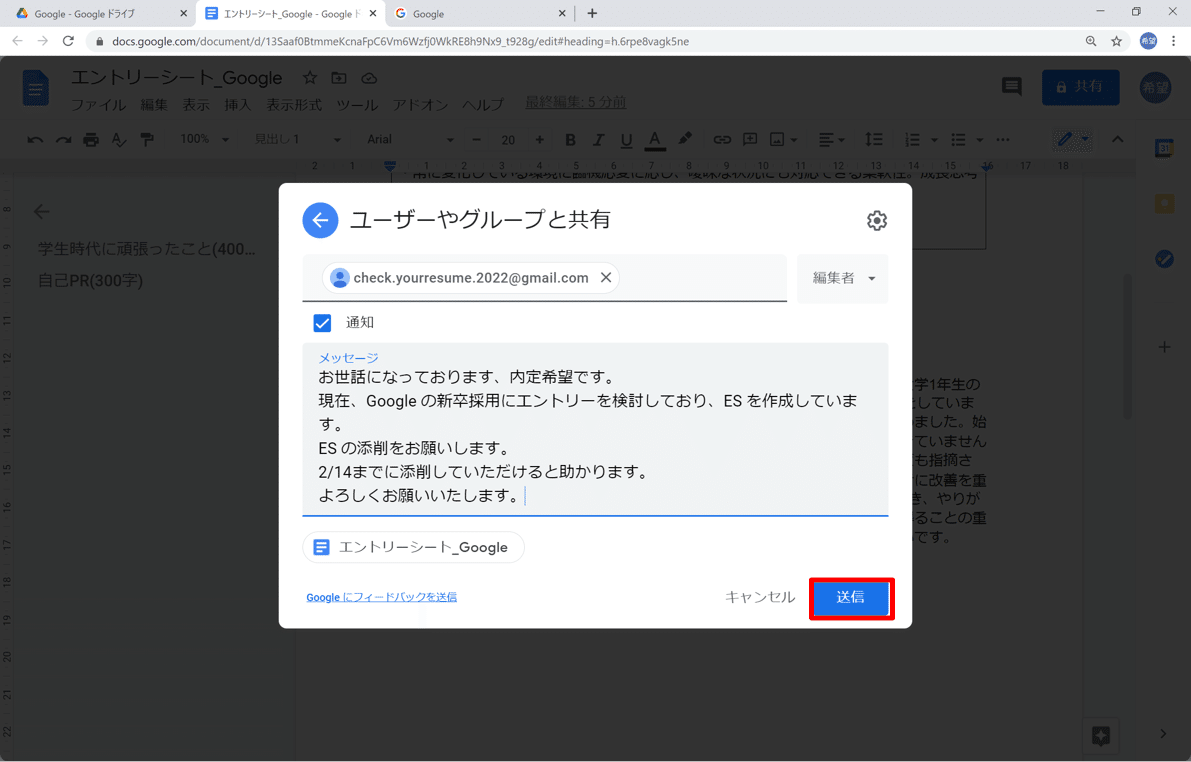Open Google Keep from the side panel

click(x=1163, y=202)
